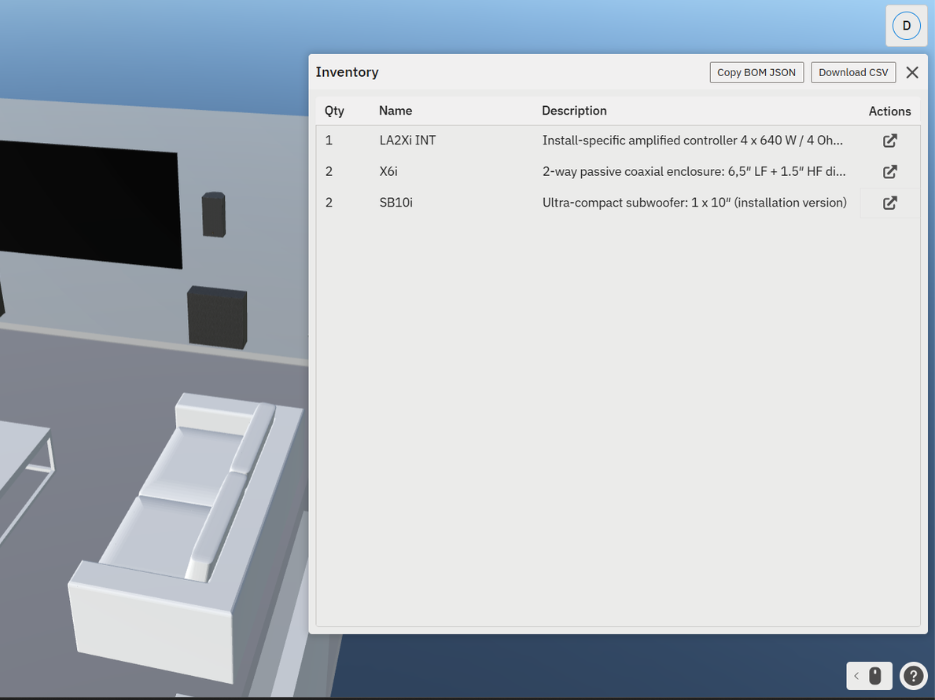Copy the BOM as JSON
Screen dimensions: 935x700
(756, 72)
